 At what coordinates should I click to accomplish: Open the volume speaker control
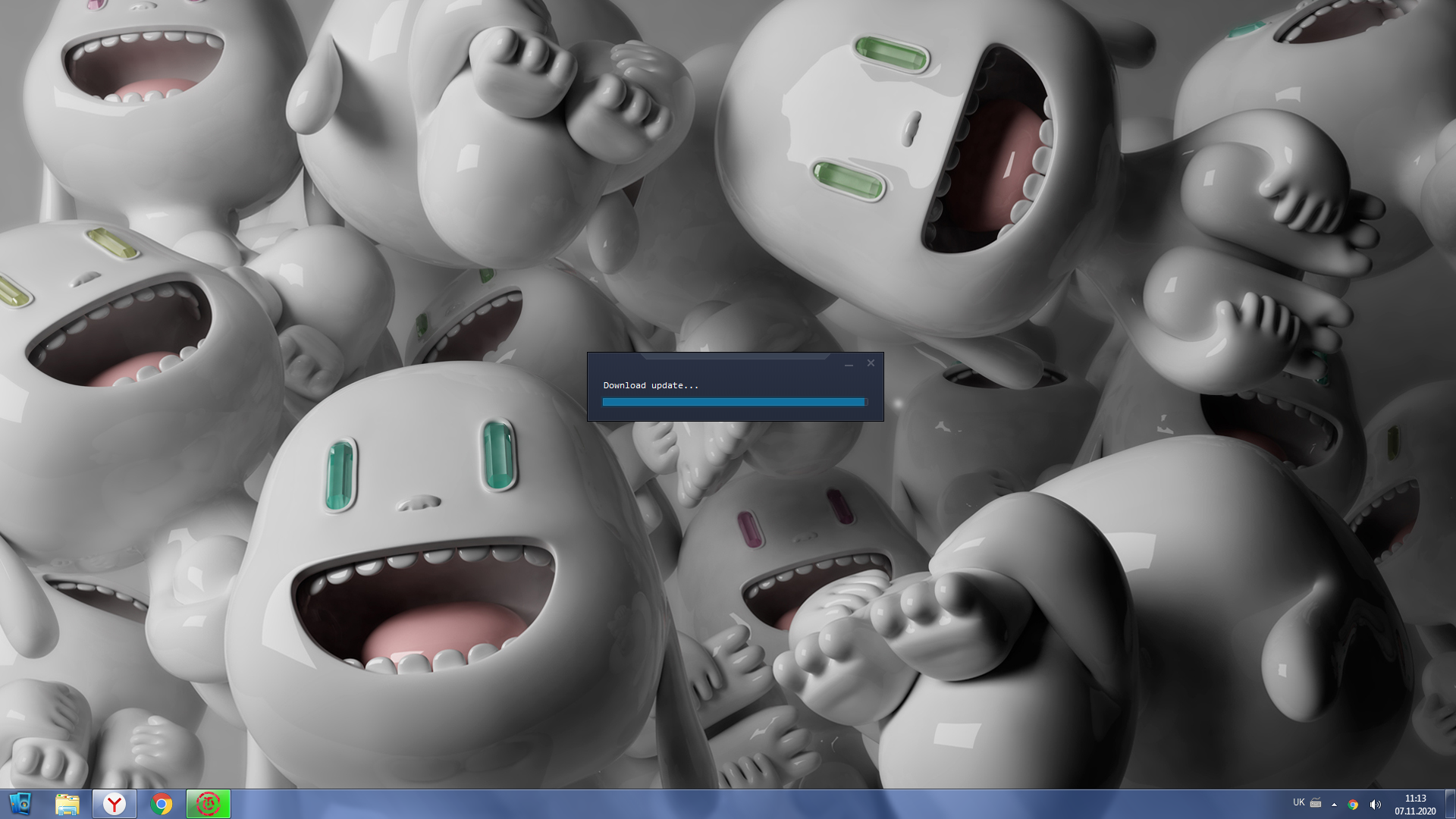tap(1375, 805)
